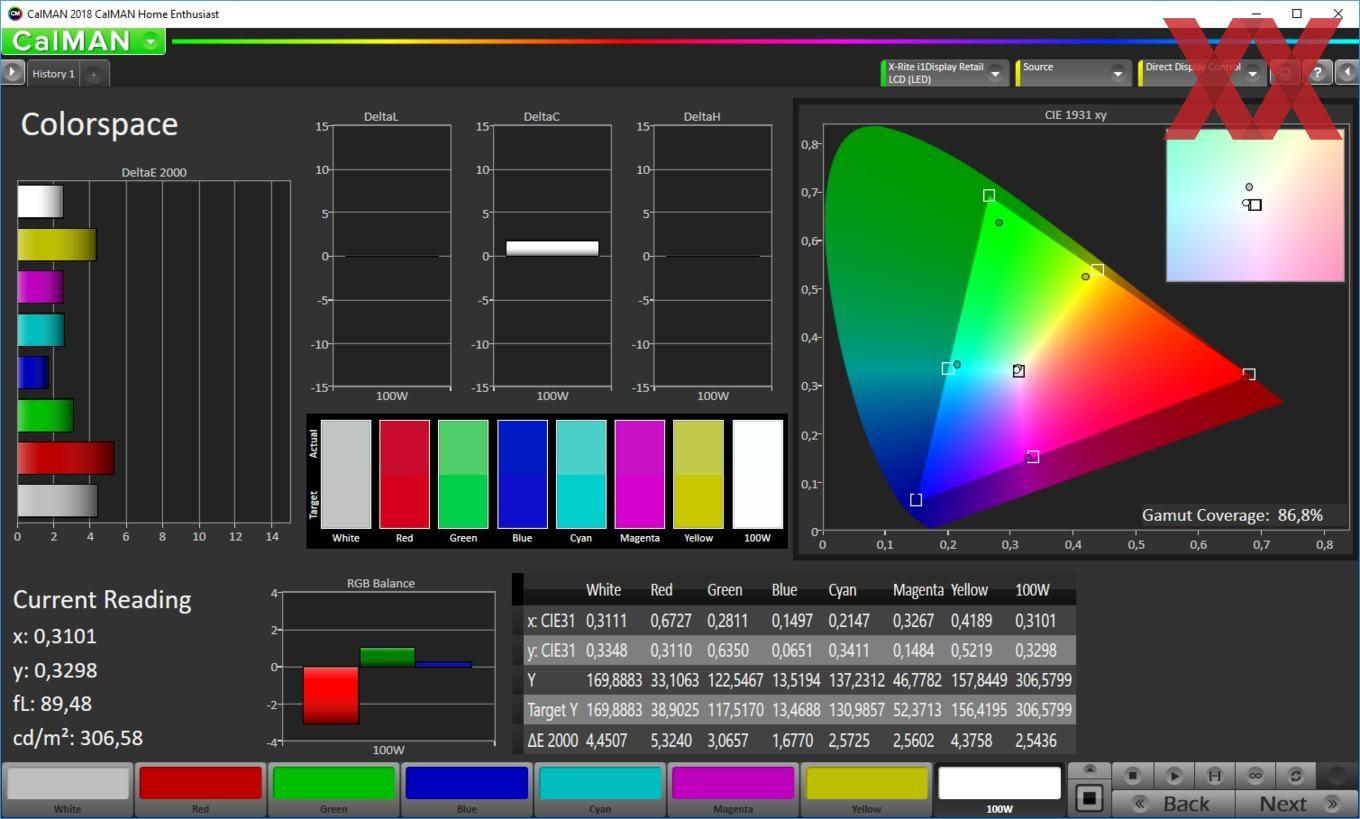Select the White pattern swatch
The width and height of the screenshot is (1360, 819).
click(x=68, y=790)
